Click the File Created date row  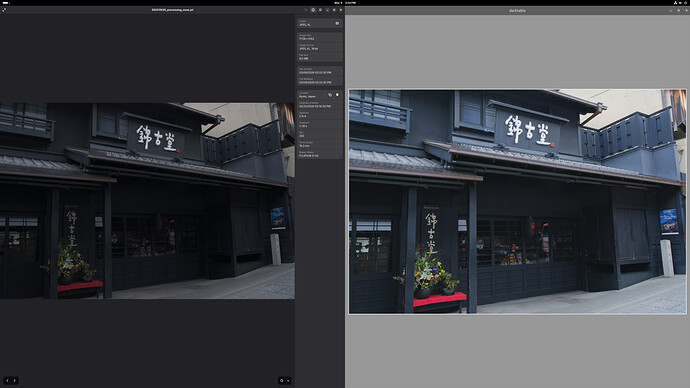[x=319, y=71]
